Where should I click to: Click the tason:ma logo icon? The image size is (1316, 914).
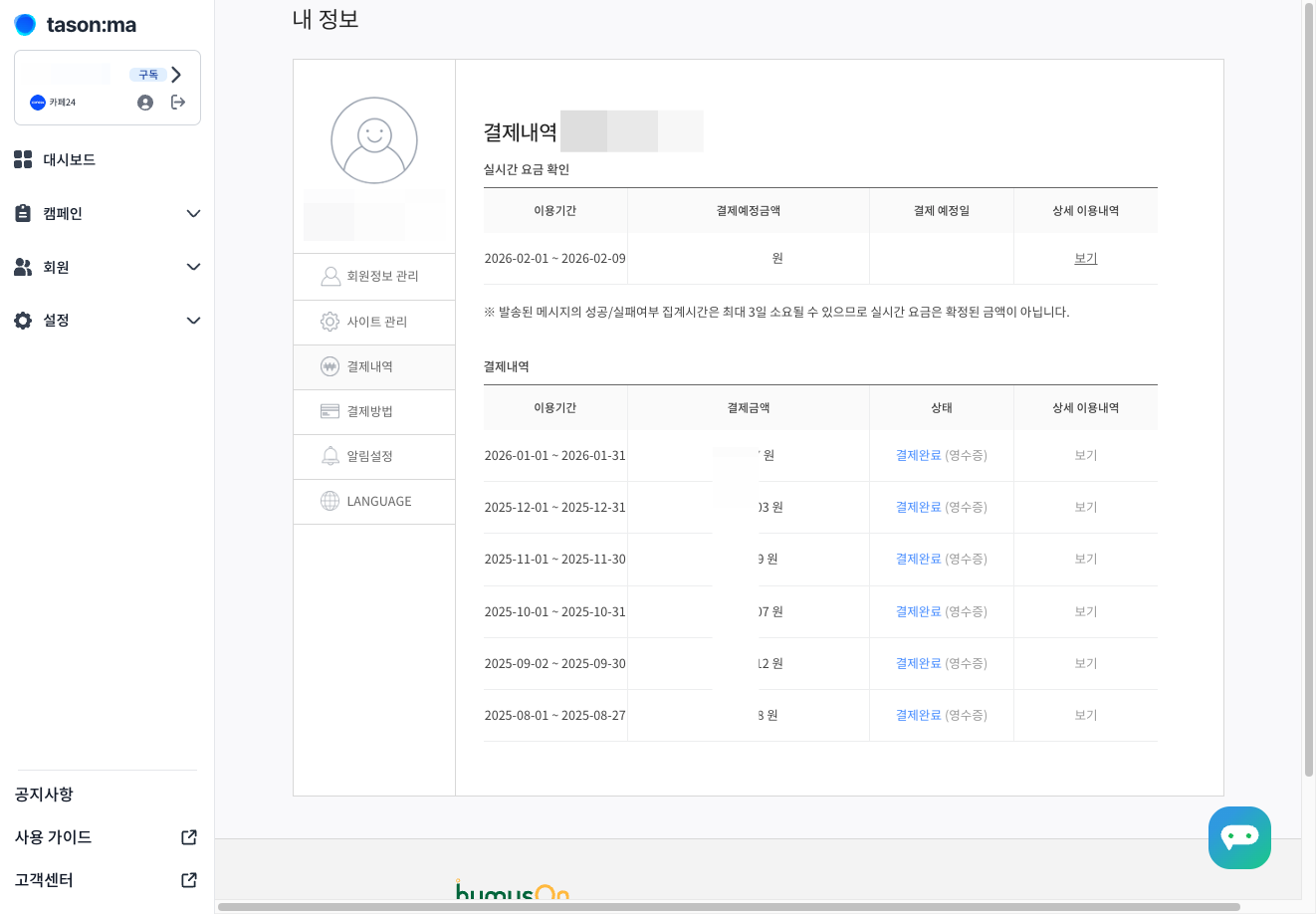tap(25, 24)
